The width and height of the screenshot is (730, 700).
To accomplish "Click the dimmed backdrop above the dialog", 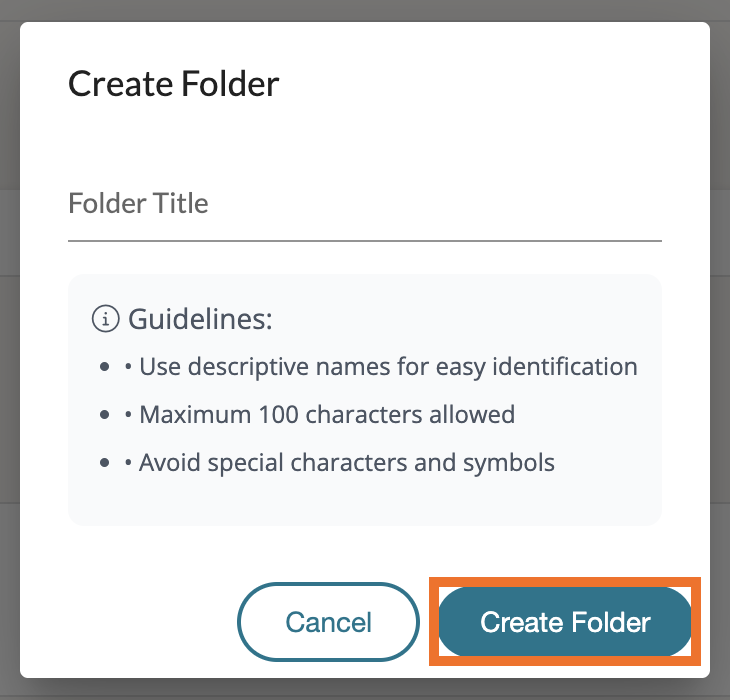I will tap(364, 10).
